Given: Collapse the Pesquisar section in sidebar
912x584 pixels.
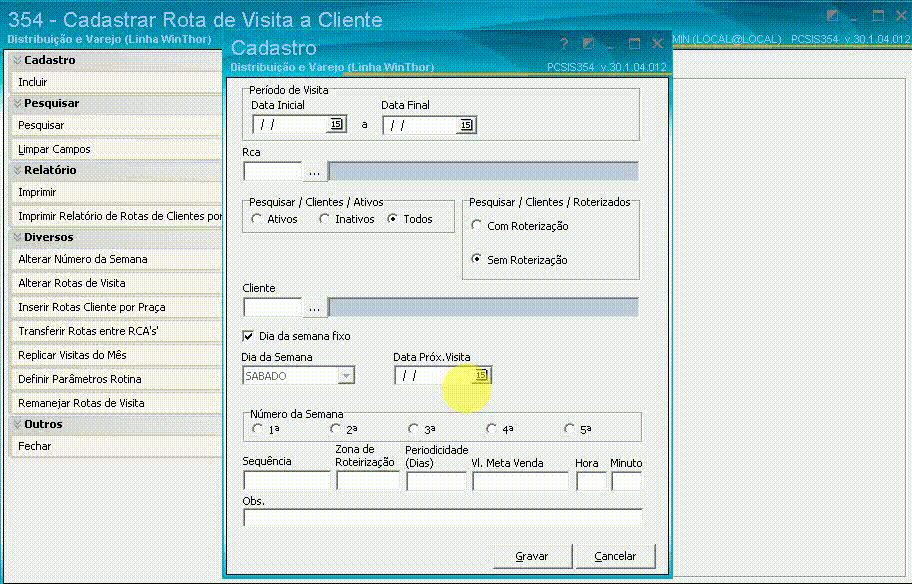Looking at the screenshot, I should [x=17, y=103].
